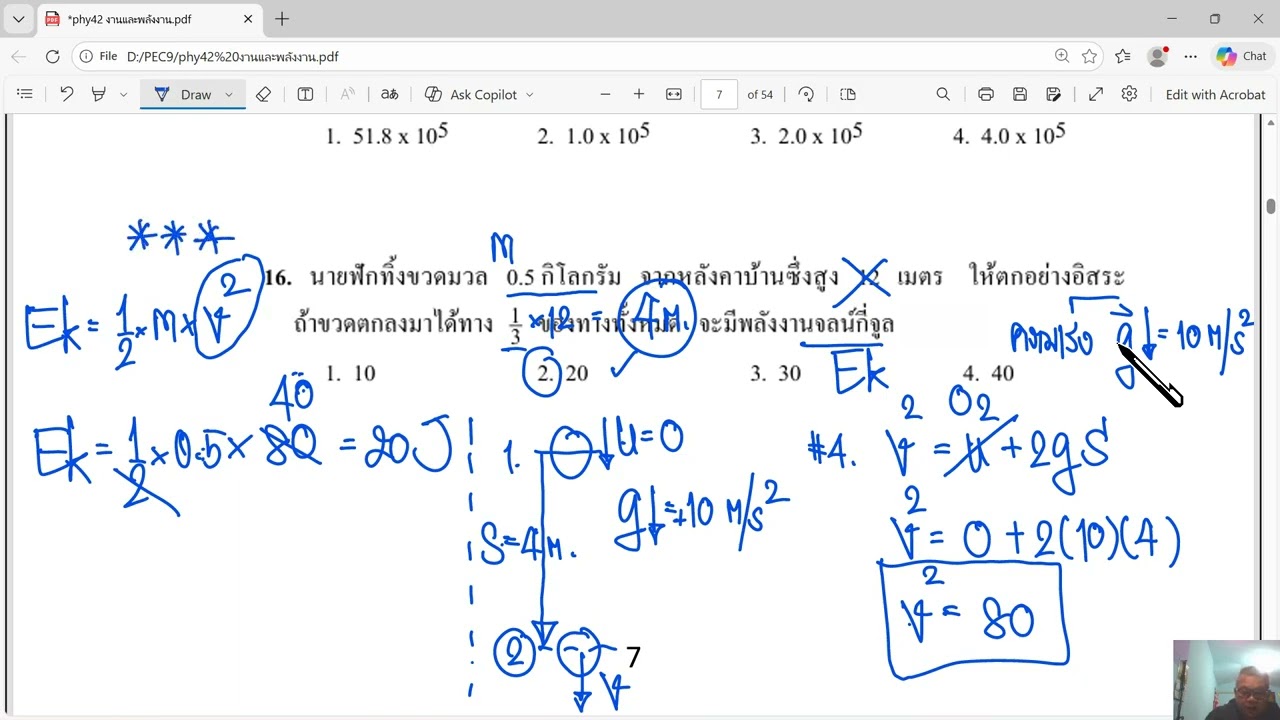Image resolution: width=1280 pixels, height=720 pixels.
Task: Select the Erase tool
Action: point(263,94)
